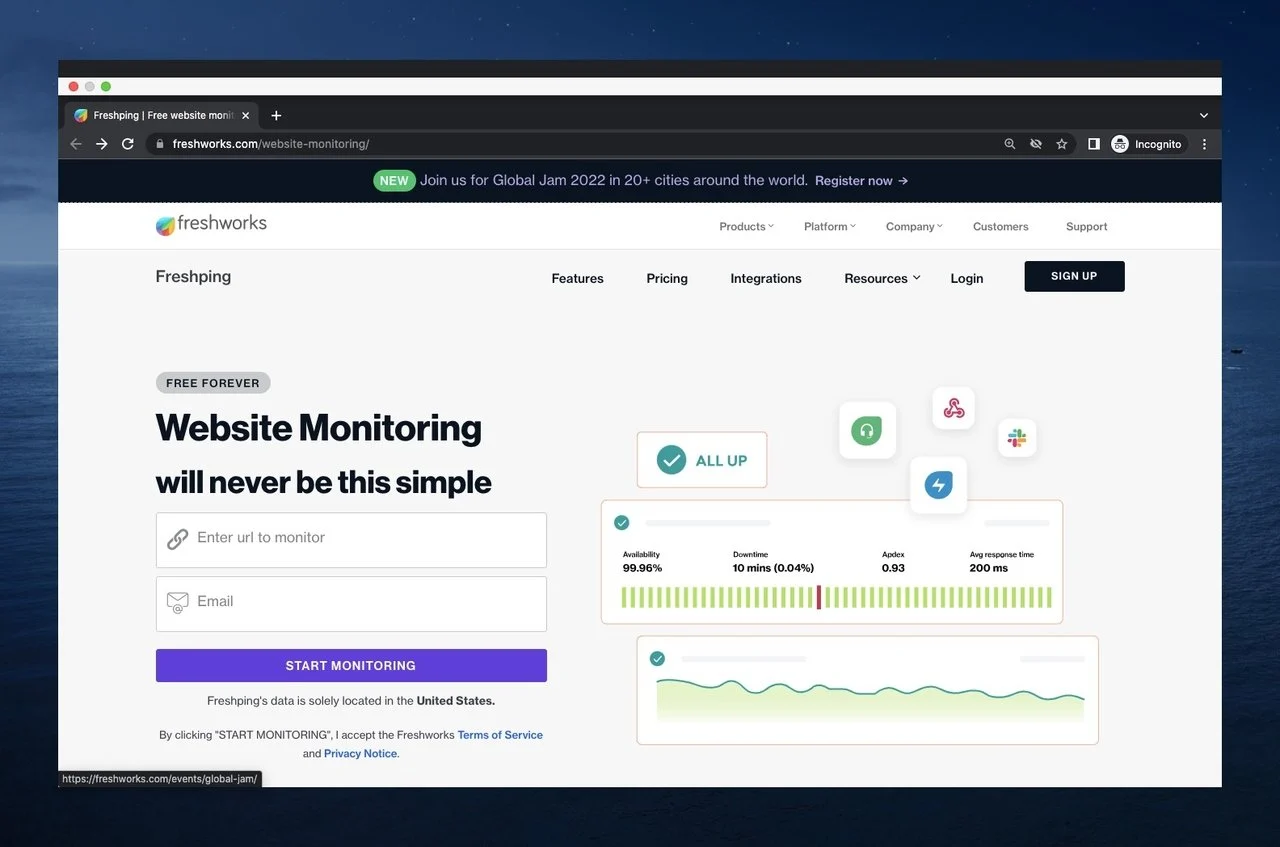Open the Terms of Service link
Screen dimensions: 1280x847
[500, 735]
